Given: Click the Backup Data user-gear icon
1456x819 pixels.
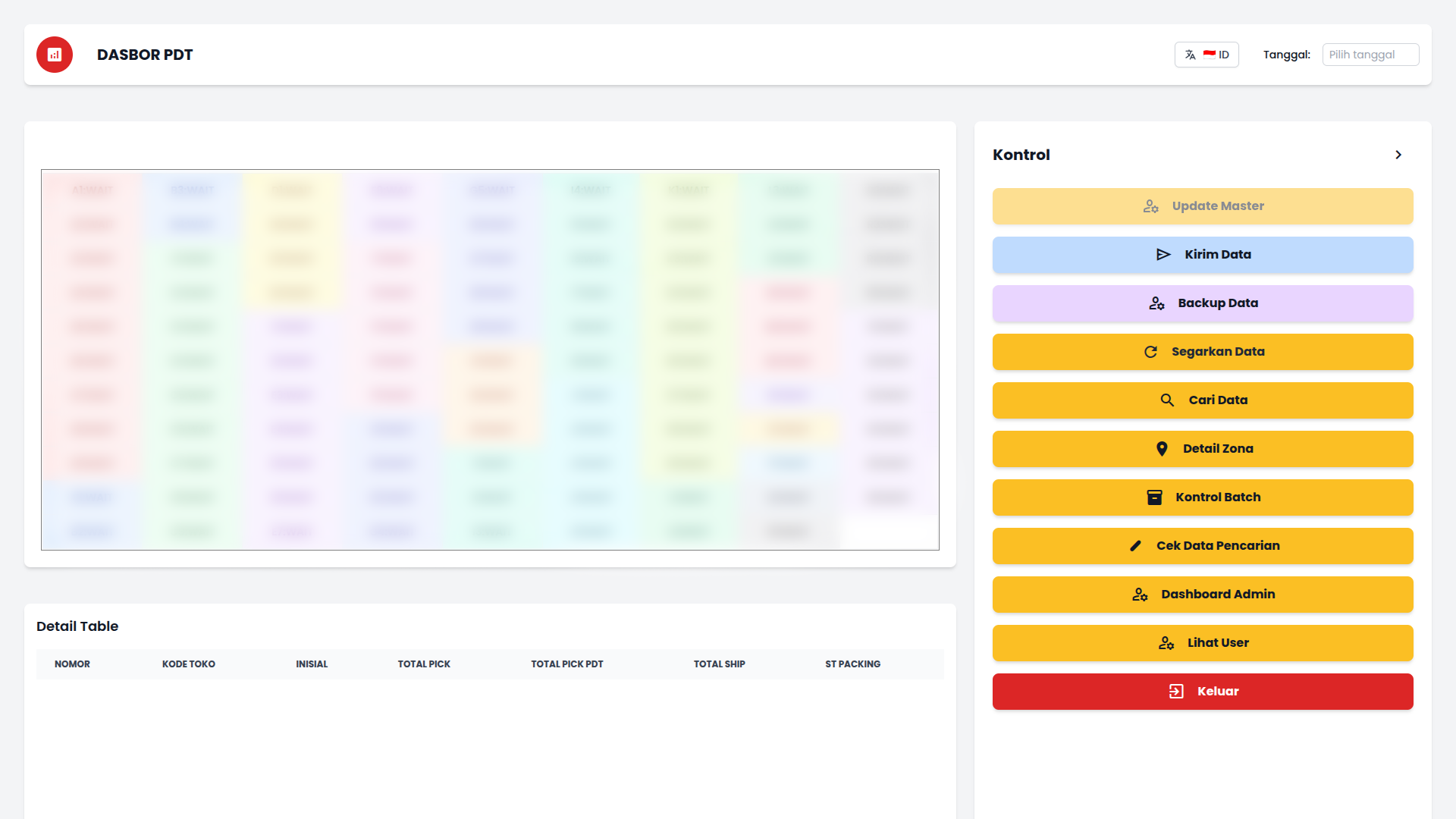Looking at the screenshot, I should point(1156,303).
